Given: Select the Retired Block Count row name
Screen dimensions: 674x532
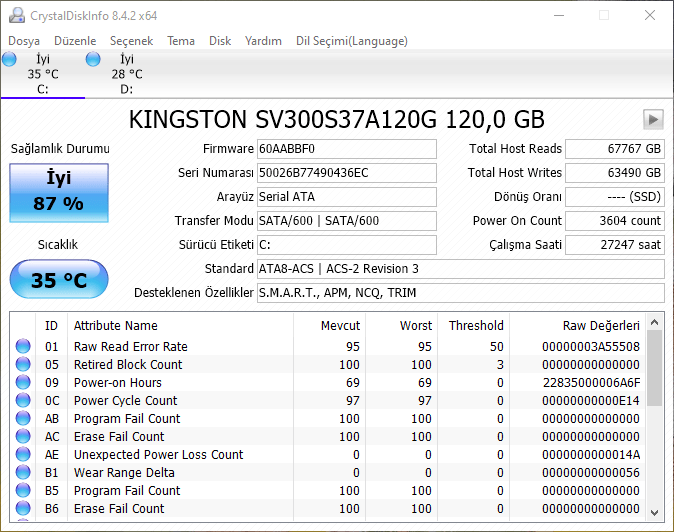Looking at the screenshot, I should (128, 364).
